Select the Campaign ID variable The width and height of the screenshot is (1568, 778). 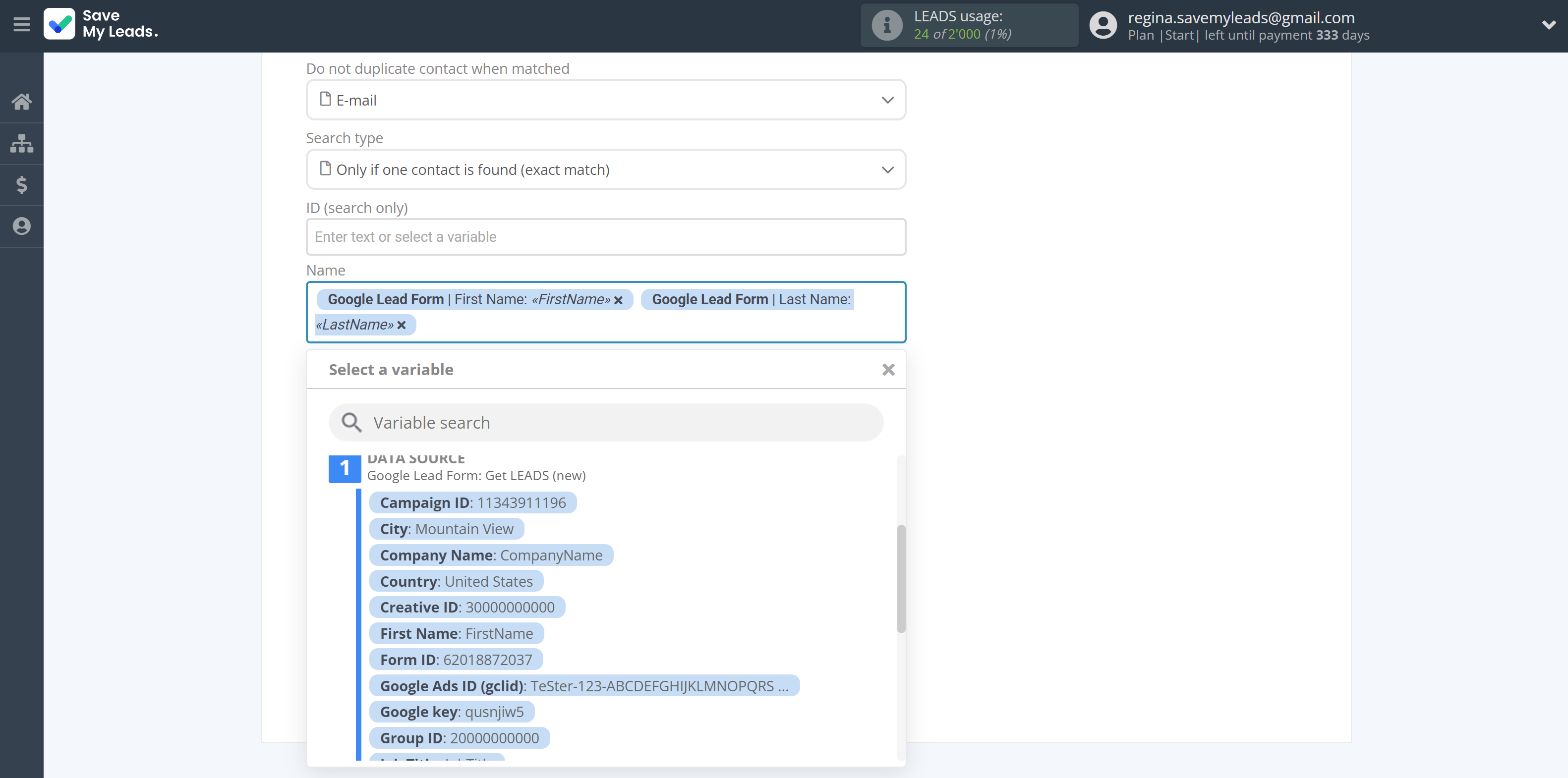pyautogui.click(x=473, y=502)
